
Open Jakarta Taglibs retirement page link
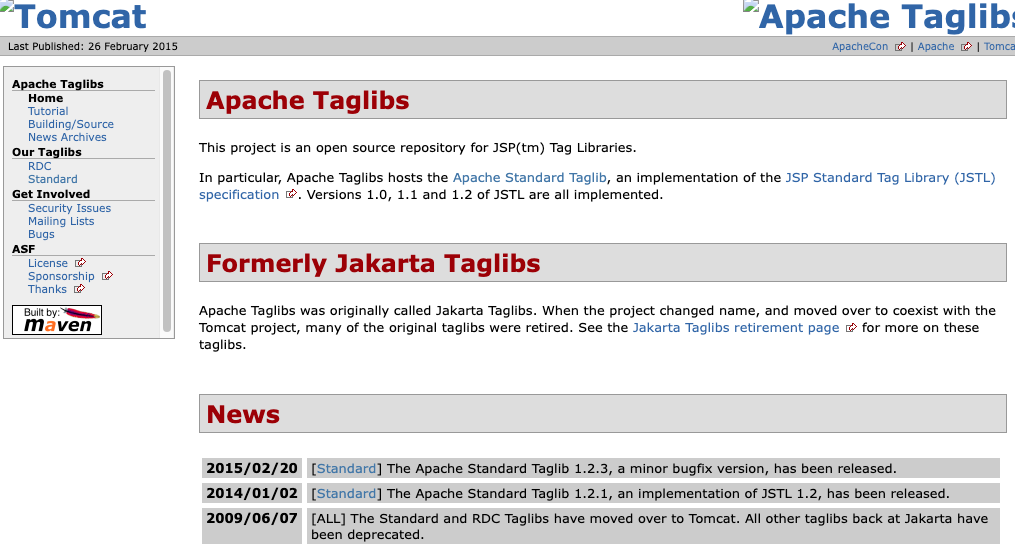735,327
